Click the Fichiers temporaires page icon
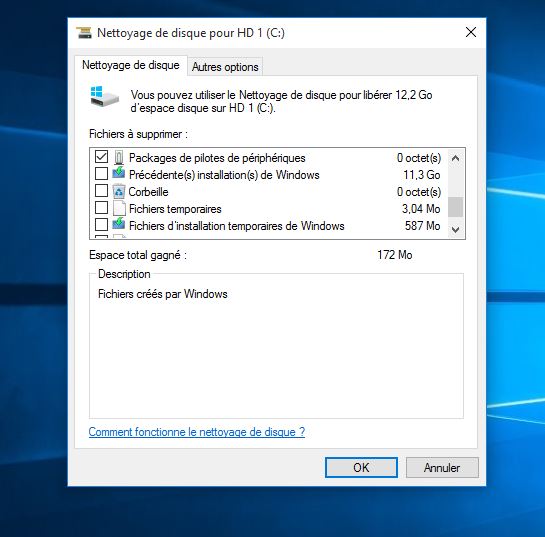 pos(119,208)
